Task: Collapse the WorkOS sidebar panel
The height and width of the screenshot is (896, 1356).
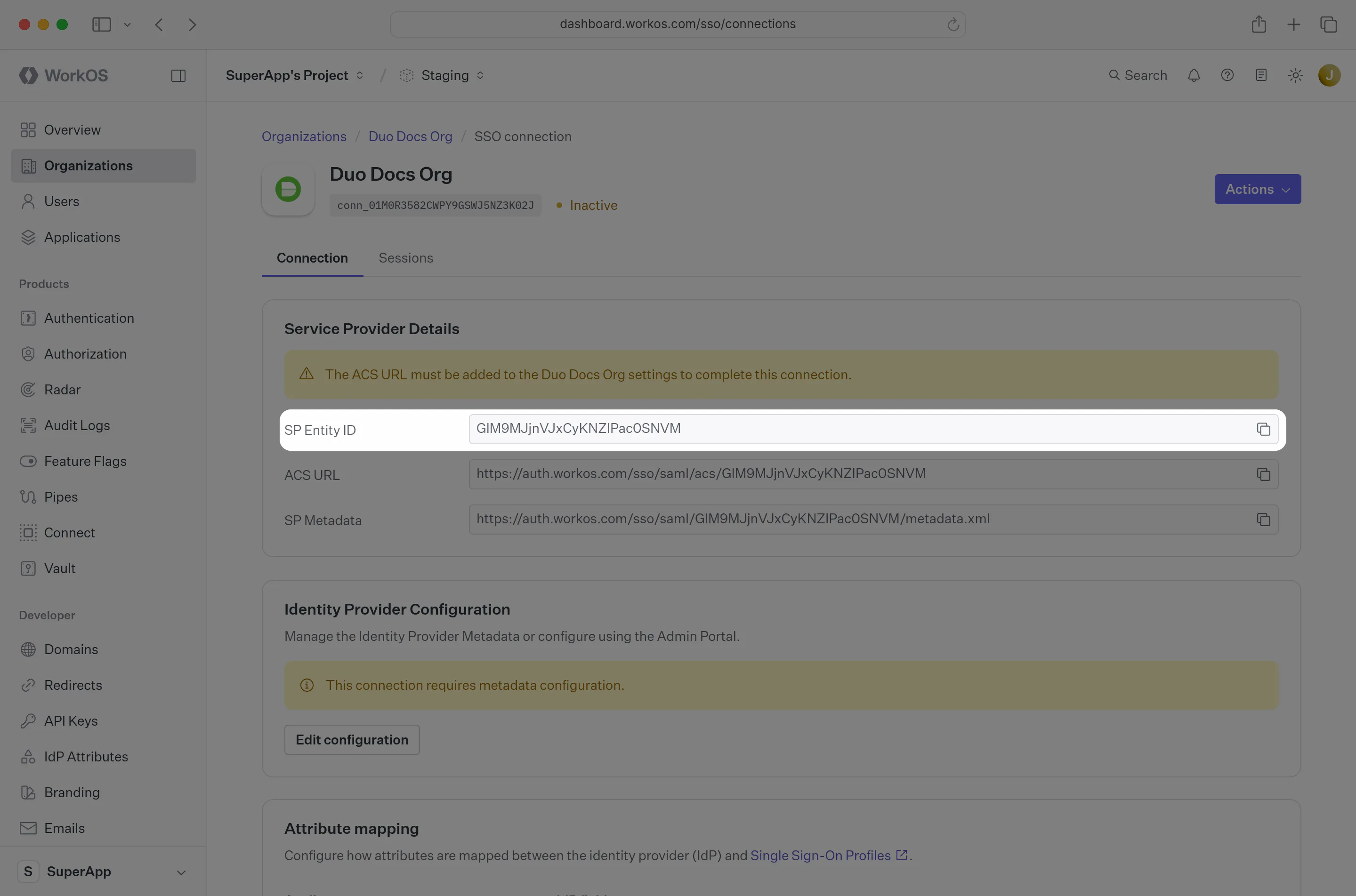Action: coord(178,75)
